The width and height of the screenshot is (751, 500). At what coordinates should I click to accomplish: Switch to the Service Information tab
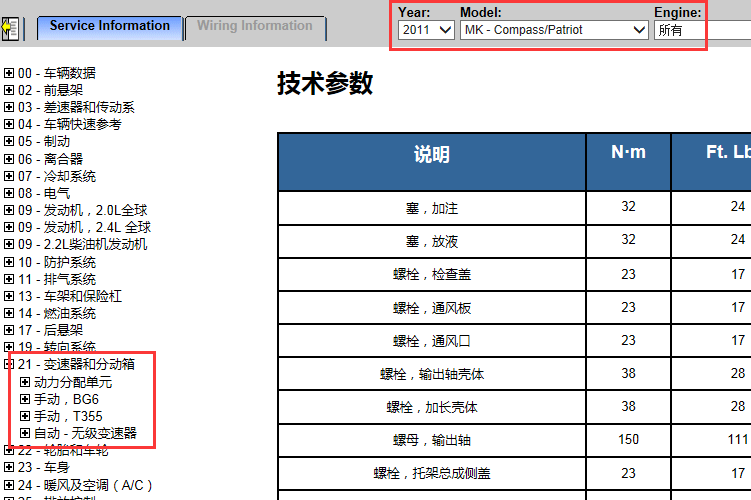point(110,27)
